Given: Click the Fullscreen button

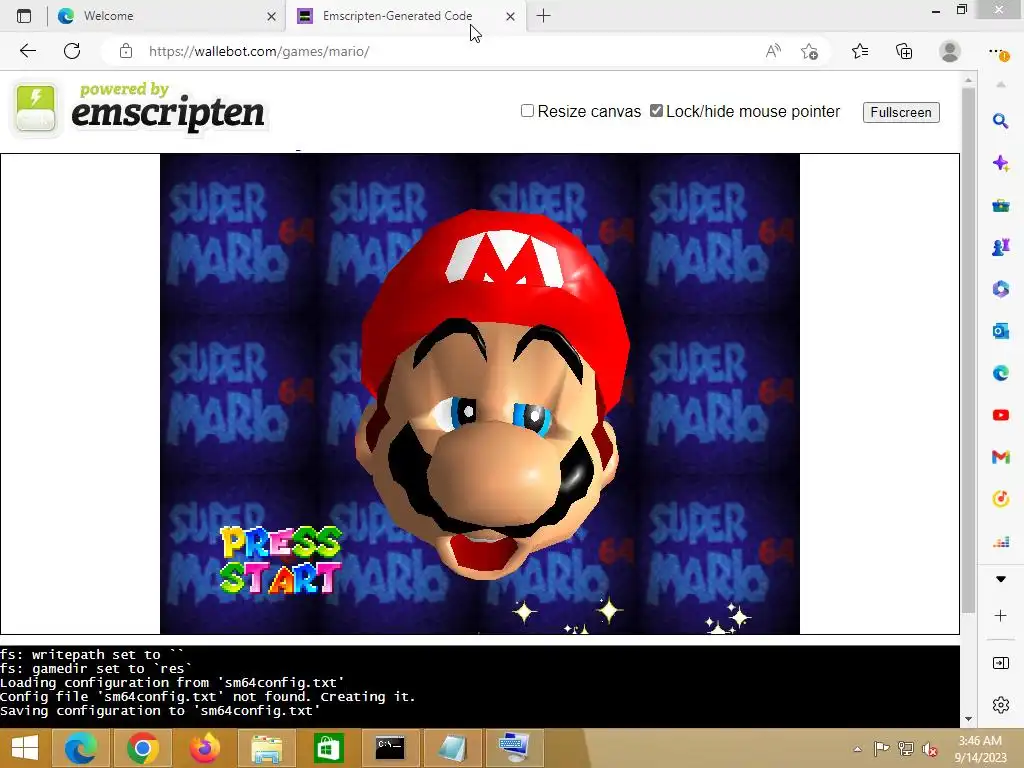Looking at the screenshot, I should click(x=901, y=112).
